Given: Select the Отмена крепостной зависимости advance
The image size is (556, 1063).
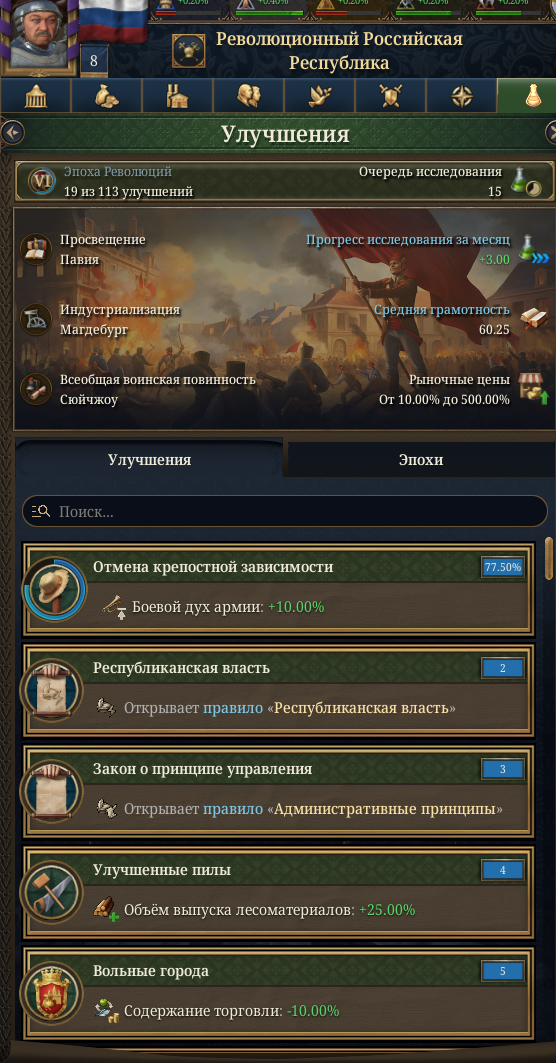Looking at the screenshot, I should click(x=278, y=588).
